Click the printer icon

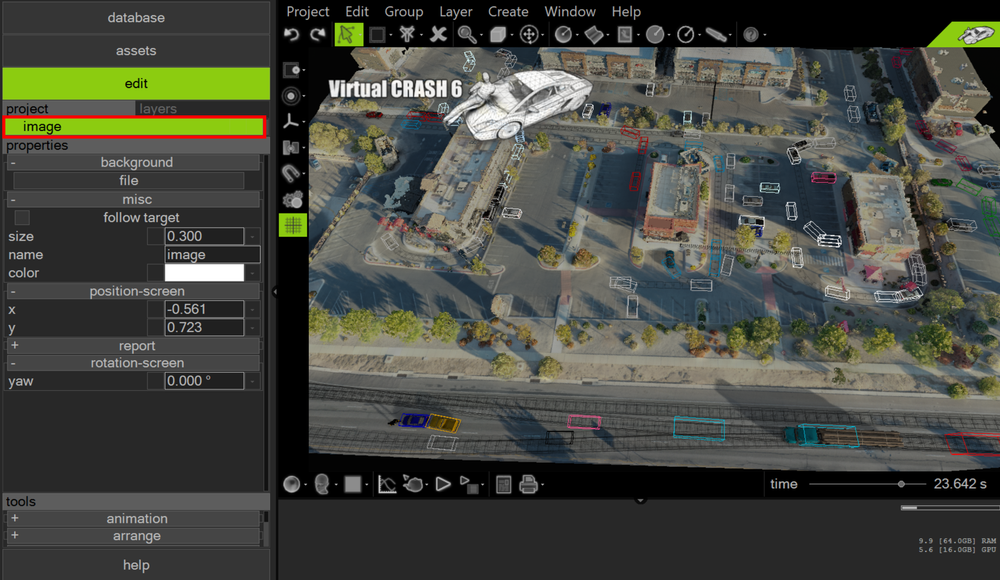pos(528,484)
